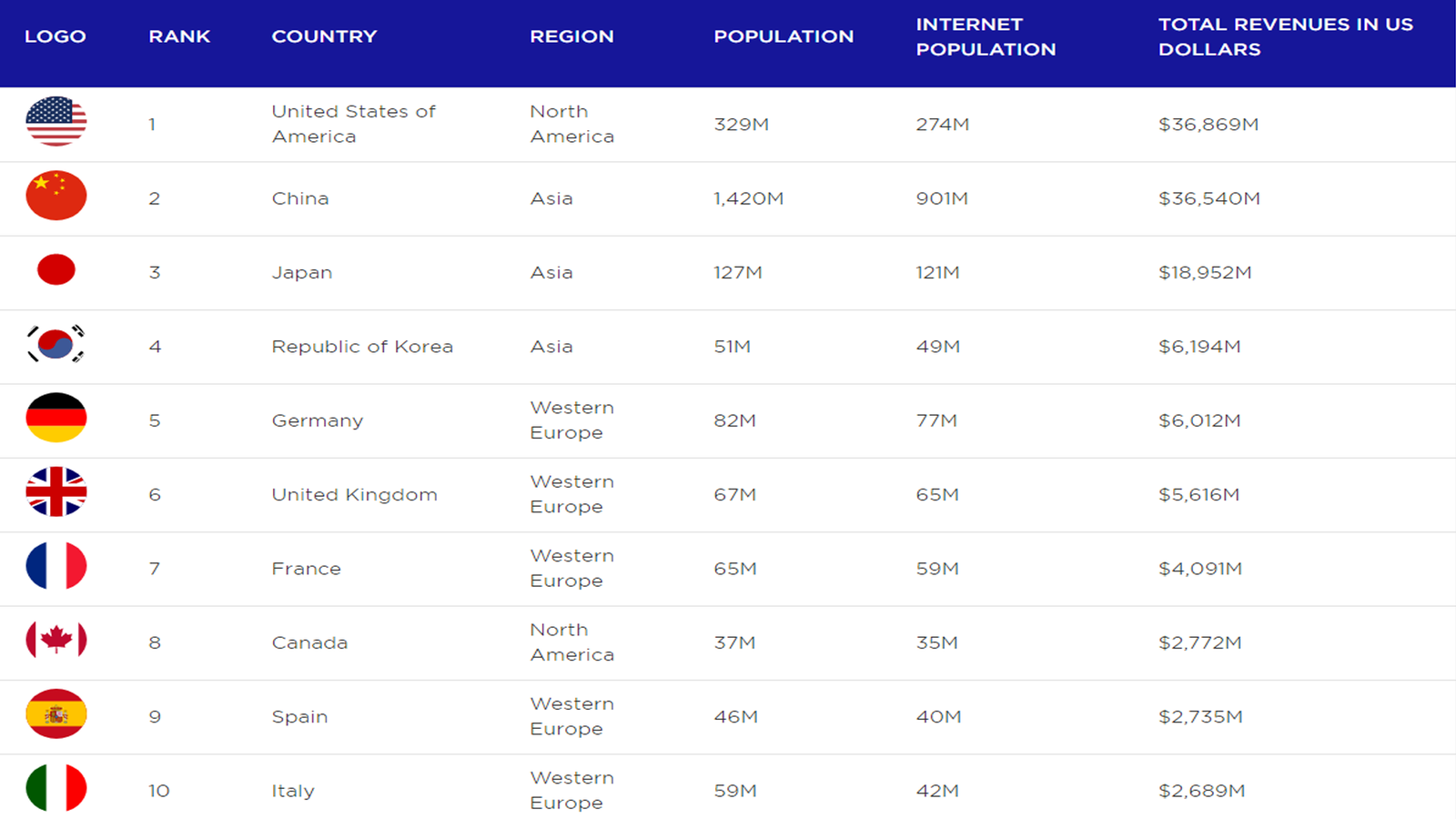The height and width of the screenshot is (819, 1456).
Task: Select the United Kingdom flag icon
Action: coord(56,494)
